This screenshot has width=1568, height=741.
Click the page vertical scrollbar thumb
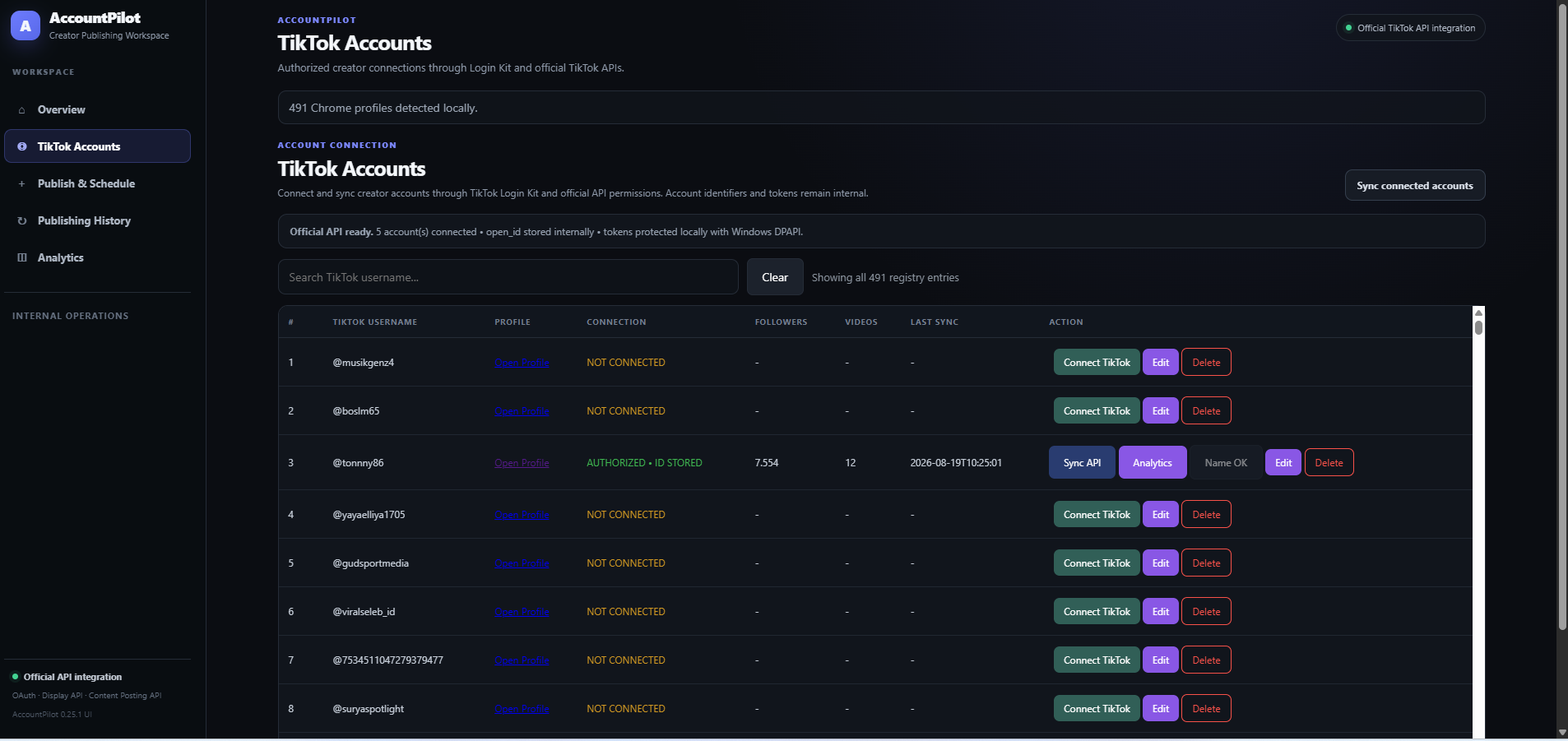[1562, 317]
